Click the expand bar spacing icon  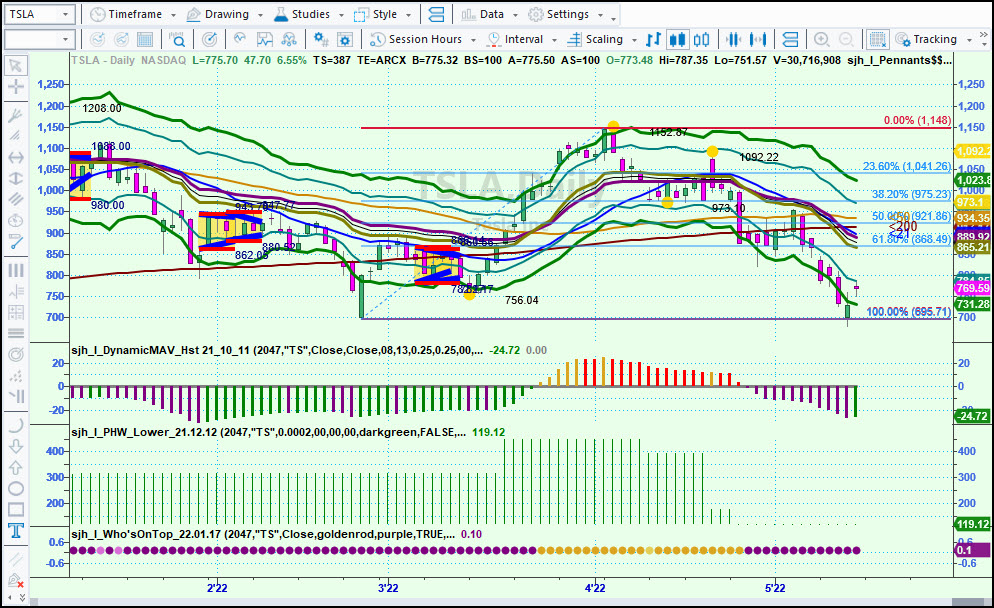(758, 39)
